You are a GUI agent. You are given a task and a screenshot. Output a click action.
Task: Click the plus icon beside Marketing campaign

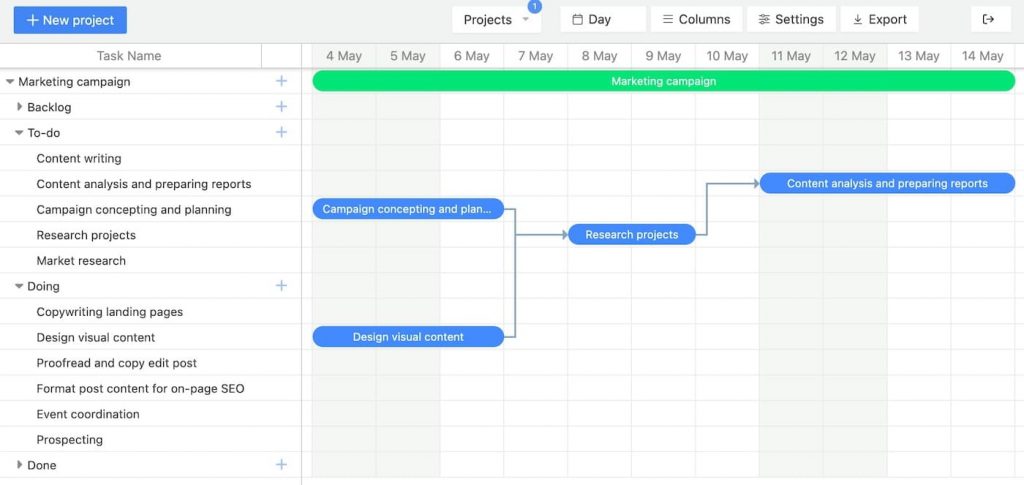281,81
